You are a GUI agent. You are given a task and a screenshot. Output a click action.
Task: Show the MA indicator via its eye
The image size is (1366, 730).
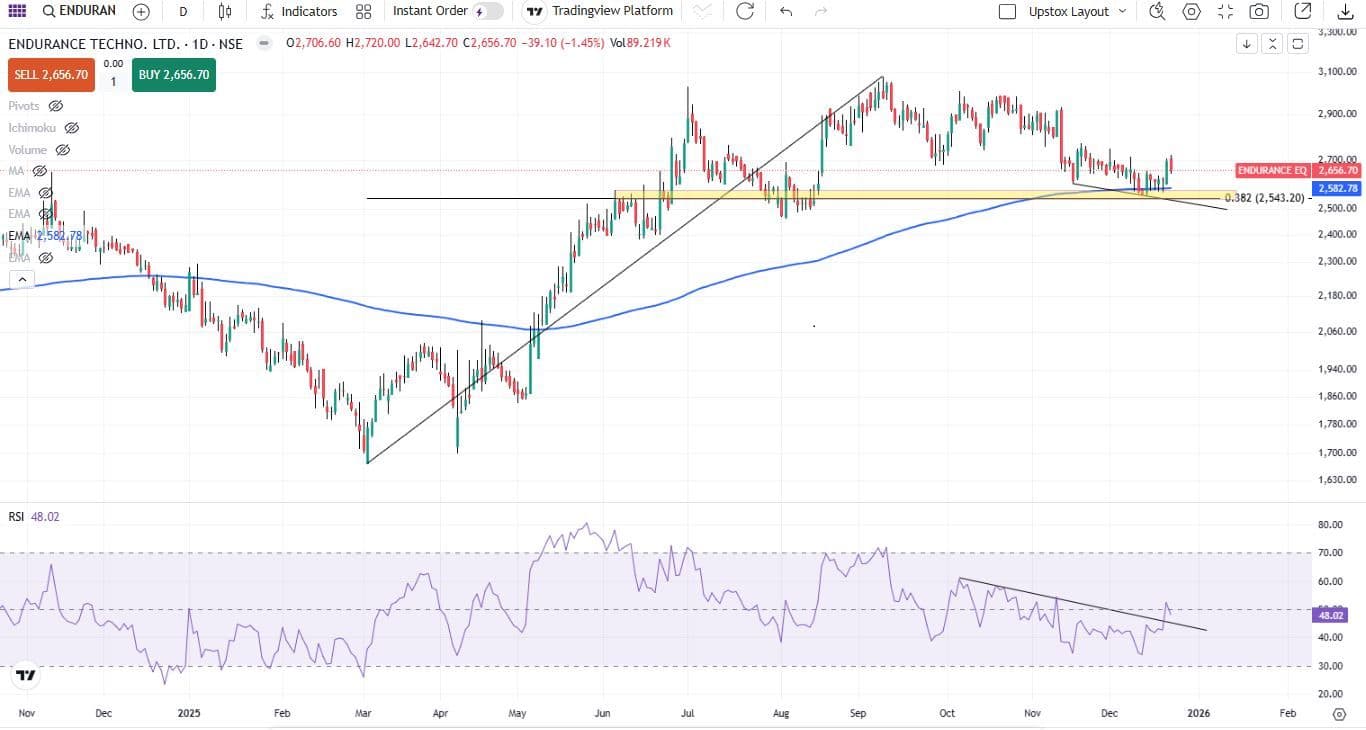40,171
